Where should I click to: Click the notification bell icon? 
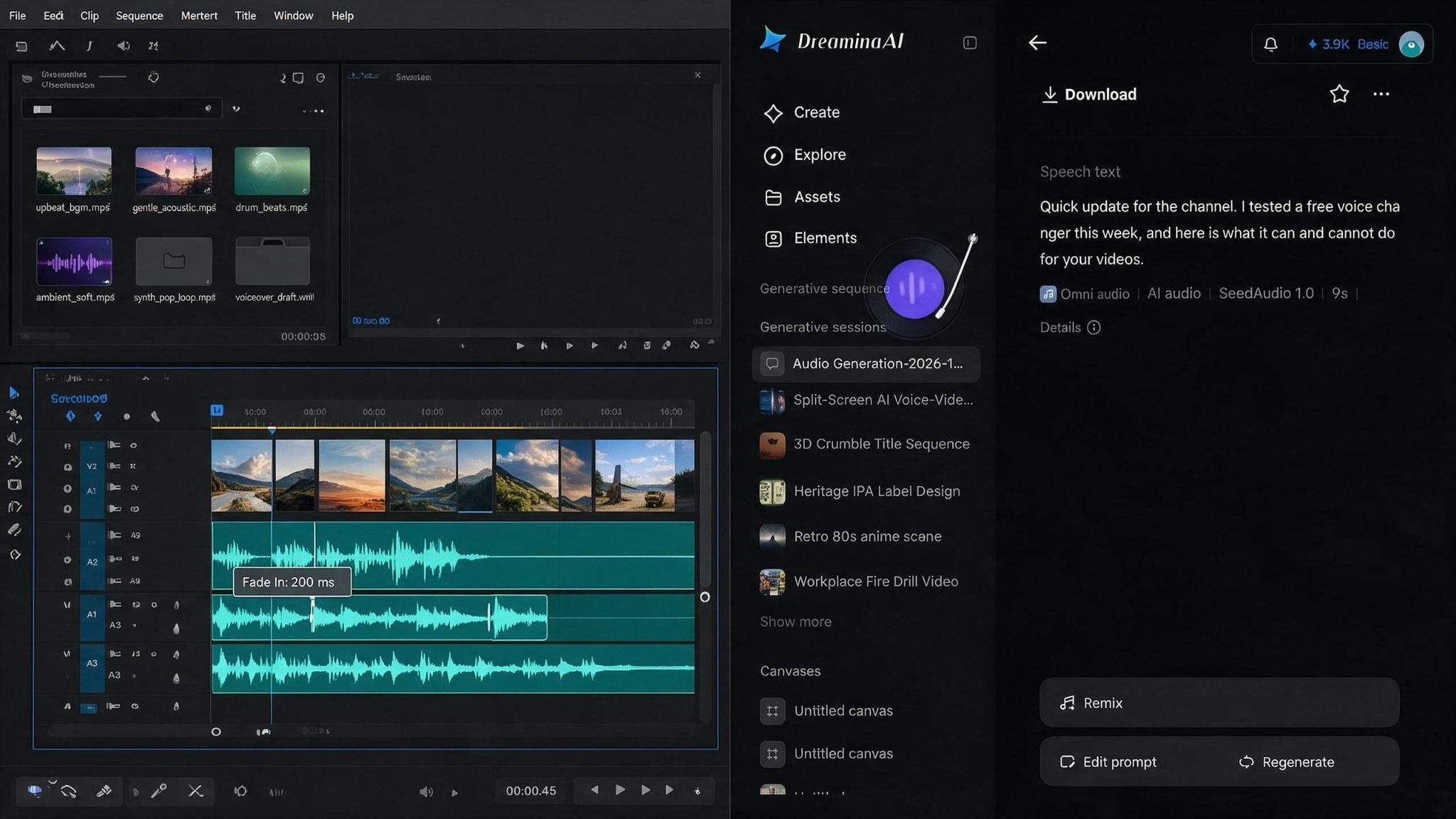coord(1270,44)
